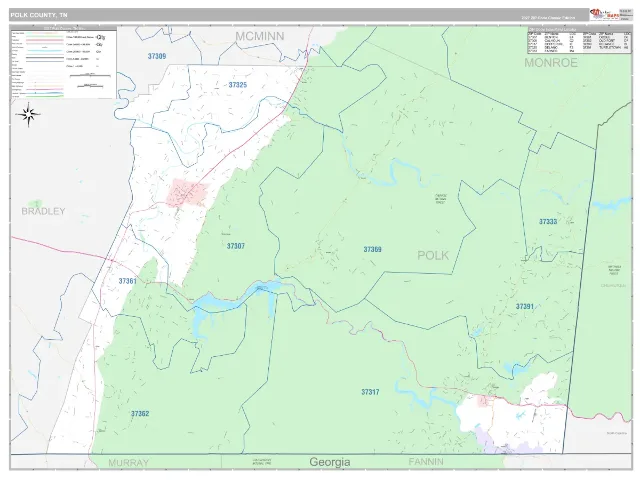Click the MURRAY county label

129,463
